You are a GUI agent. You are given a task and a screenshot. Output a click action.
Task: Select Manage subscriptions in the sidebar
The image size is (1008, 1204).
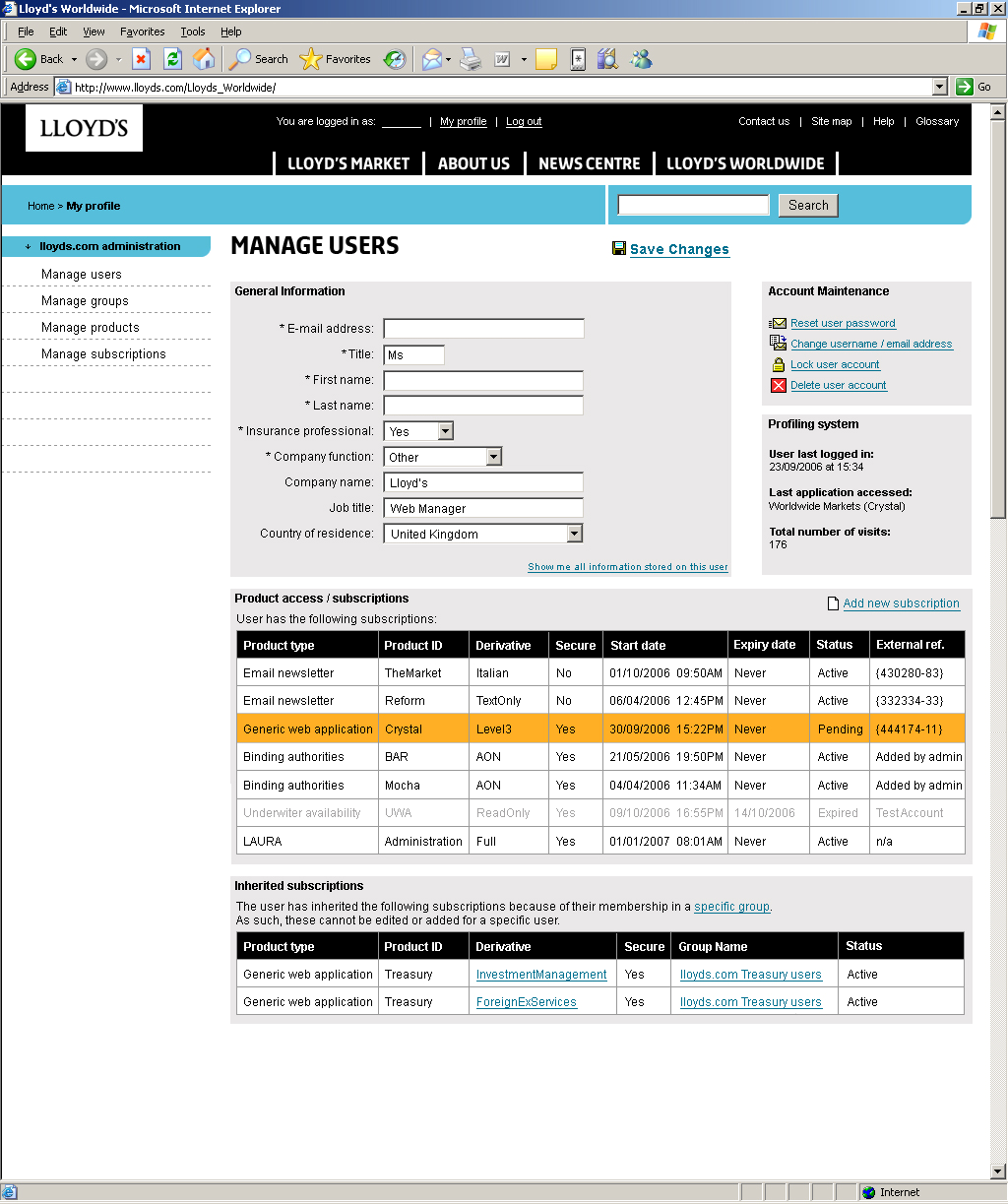click(103, 354)
